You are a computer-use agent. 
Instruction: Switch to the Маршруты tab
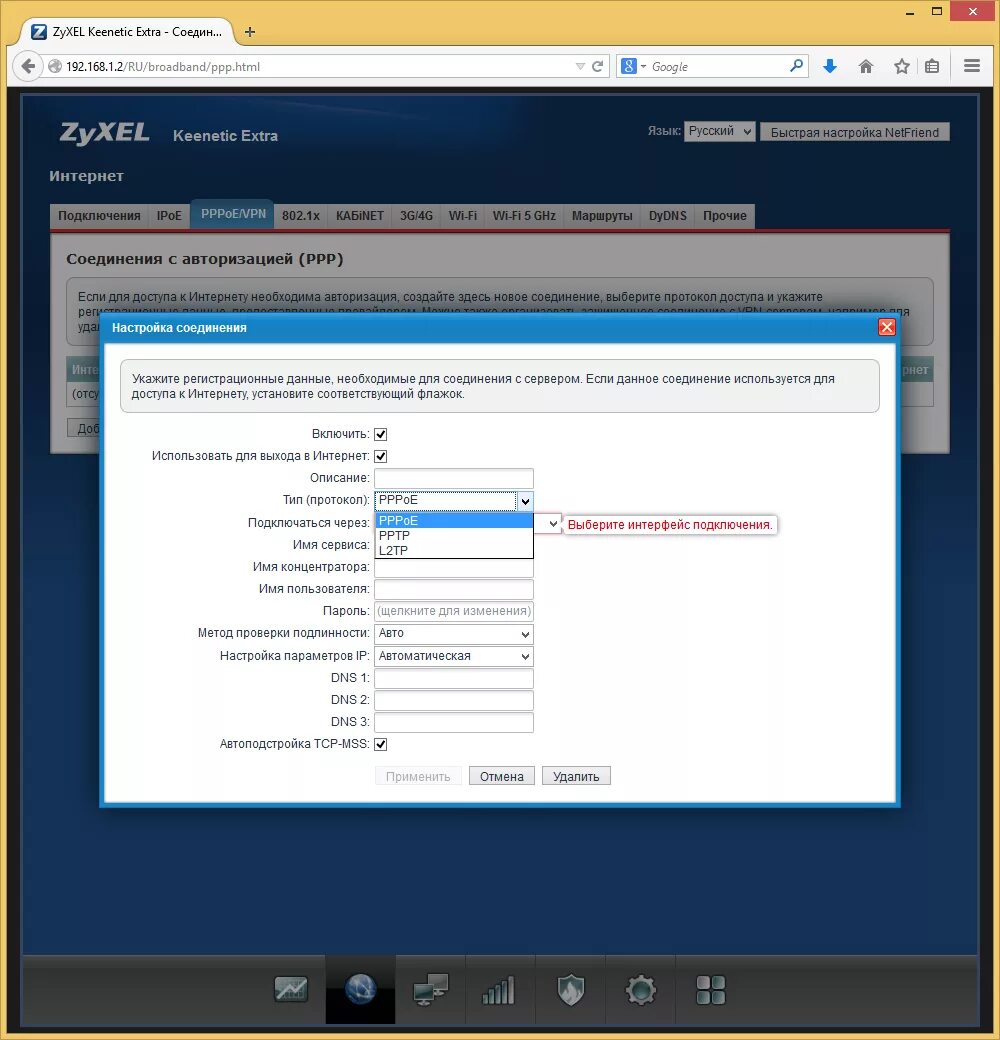(x=602, y=216)
